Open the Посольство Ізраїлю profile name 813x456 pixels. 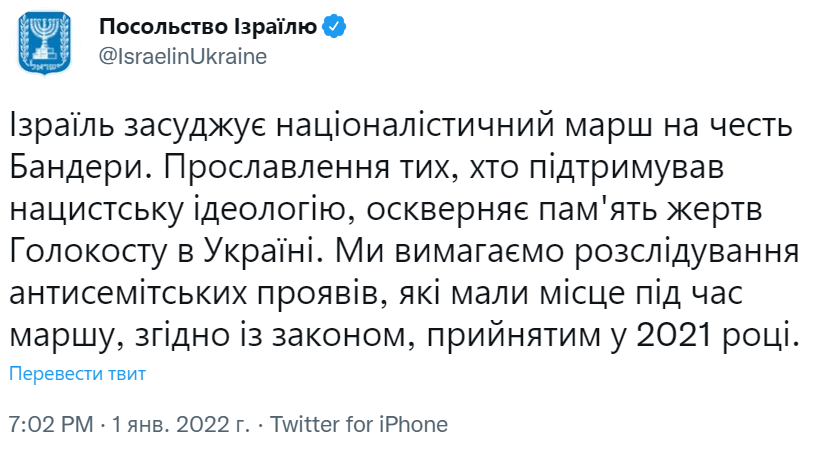[x=208, y=28]
